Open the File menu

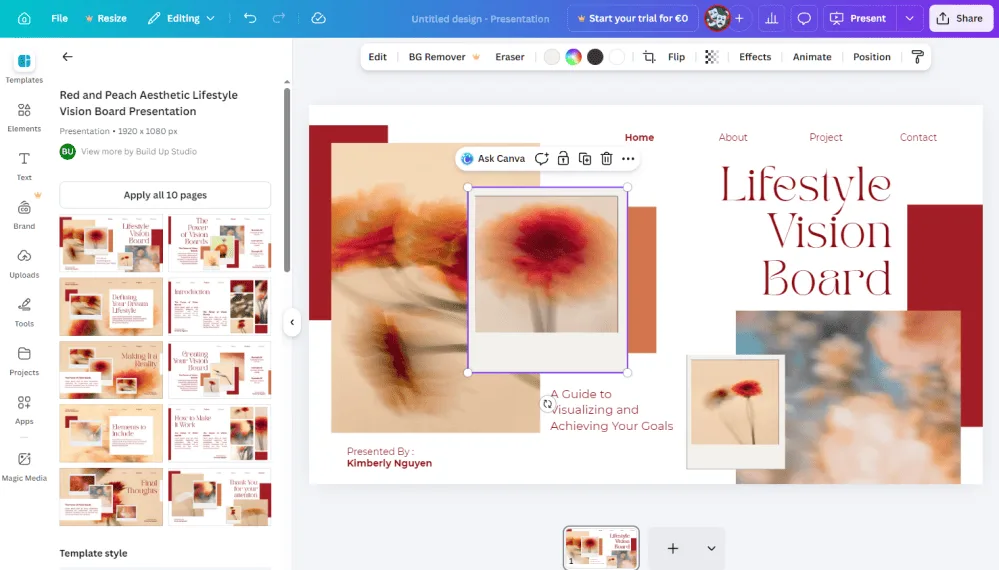pyautogui.click(x=59, y=18)
